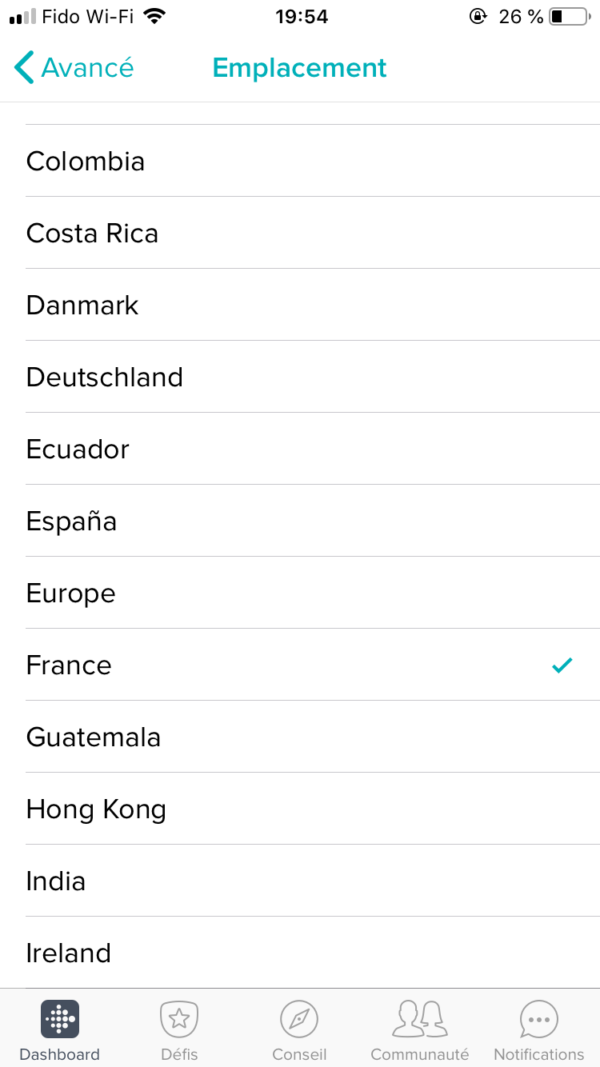Tap the Emplacement page title
This screenshot has width=600, height=1067.
299,68
